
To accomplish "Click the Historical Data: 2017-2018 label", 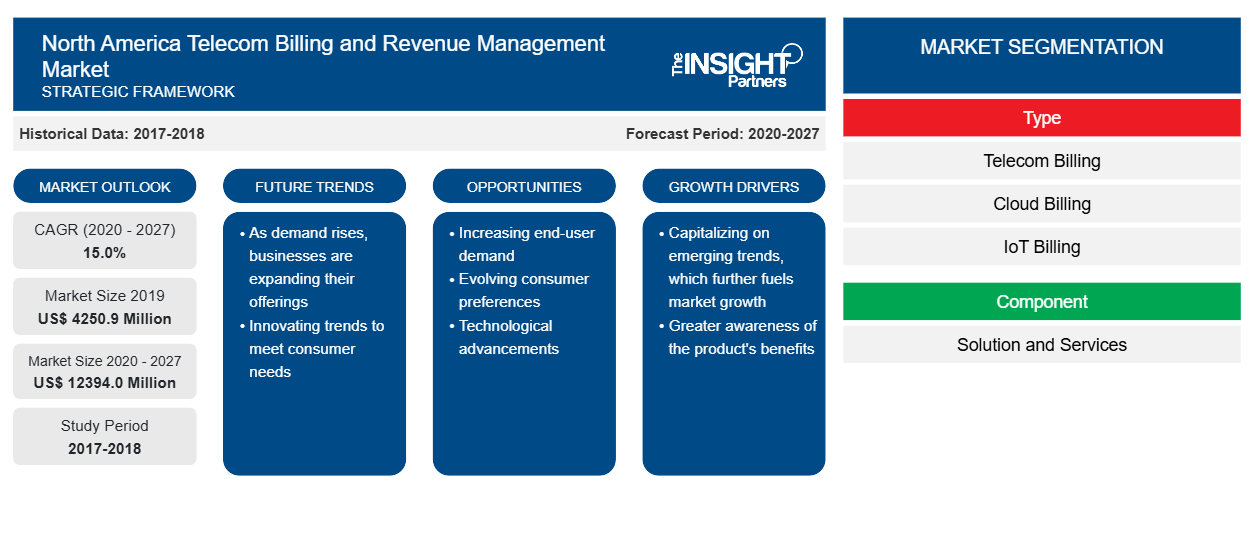I will [112, 134].
